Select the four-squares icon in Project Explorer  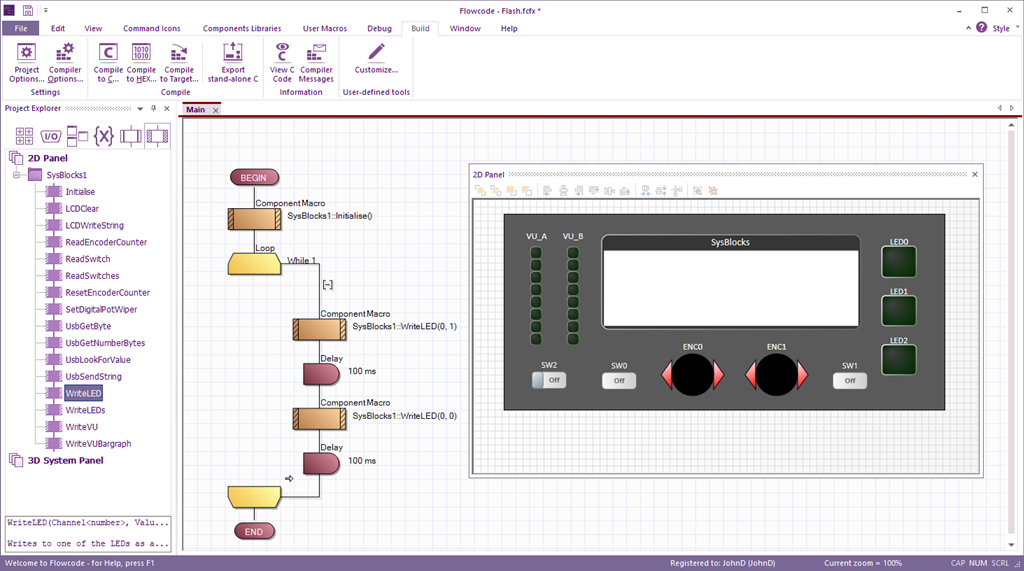pyautogui.click(x=24, y=136)
